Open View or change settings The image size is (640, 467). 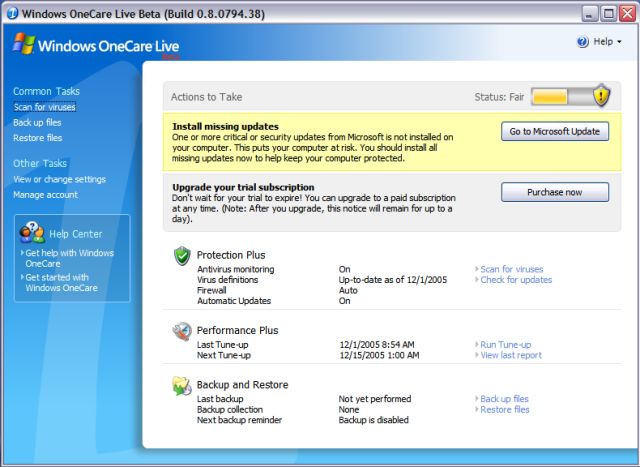pos(59,179)
